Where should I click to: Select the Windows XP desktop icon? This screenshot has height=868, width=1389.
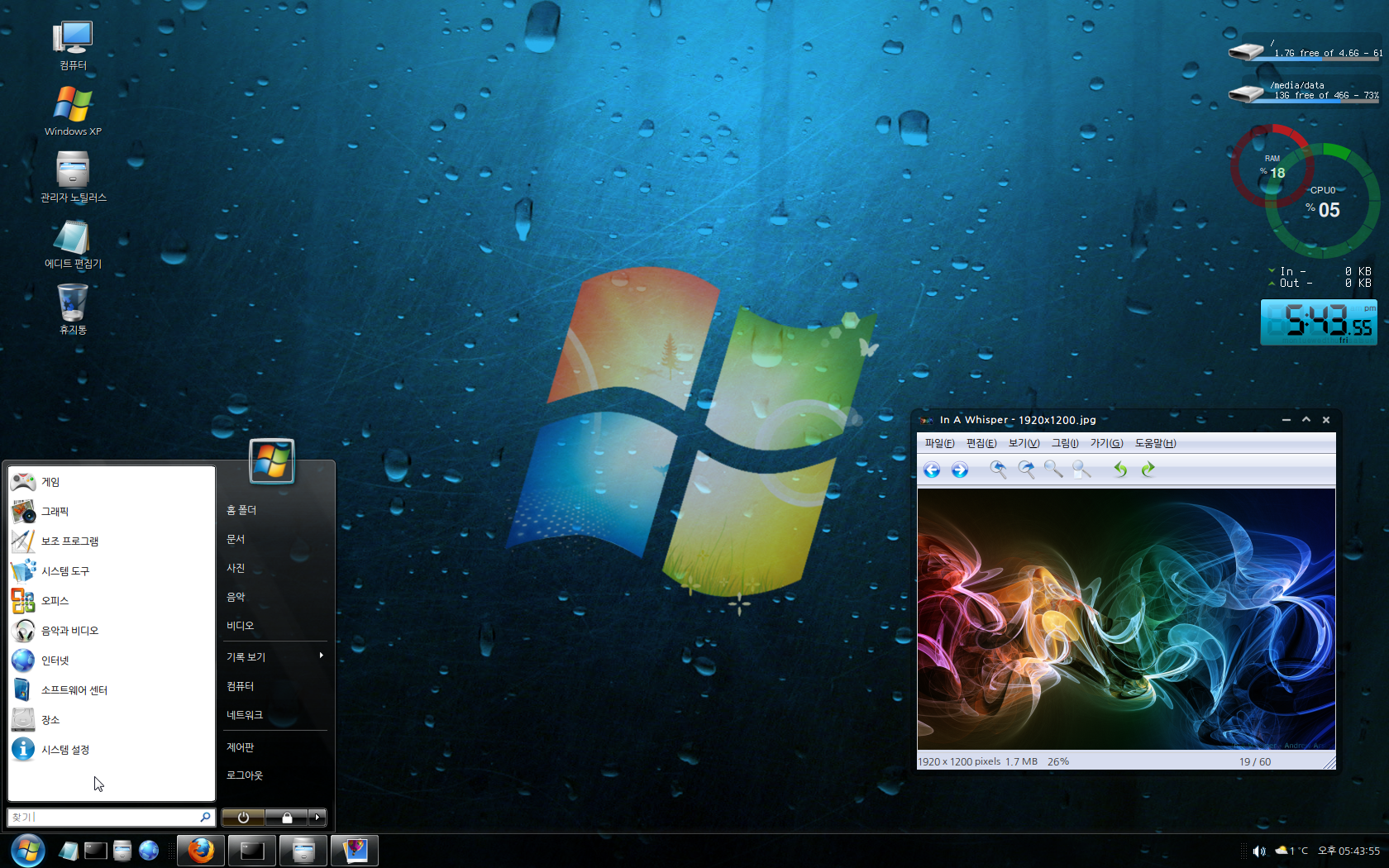[x=73, y=112]
